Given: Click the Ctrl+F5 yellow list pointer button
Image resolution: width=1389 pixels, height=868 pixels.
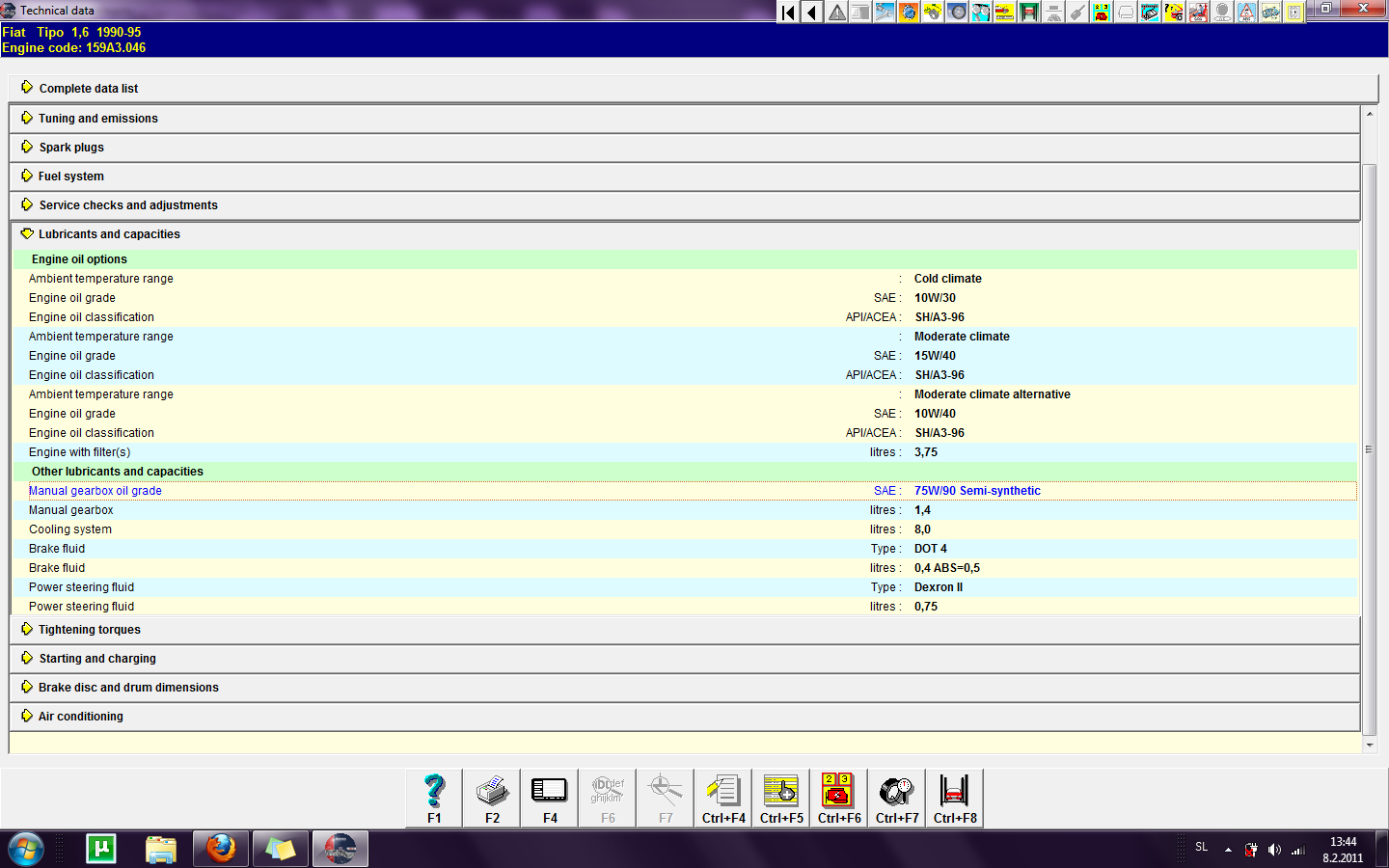Looking at the screenshot, I should click(x=781, y=798).
